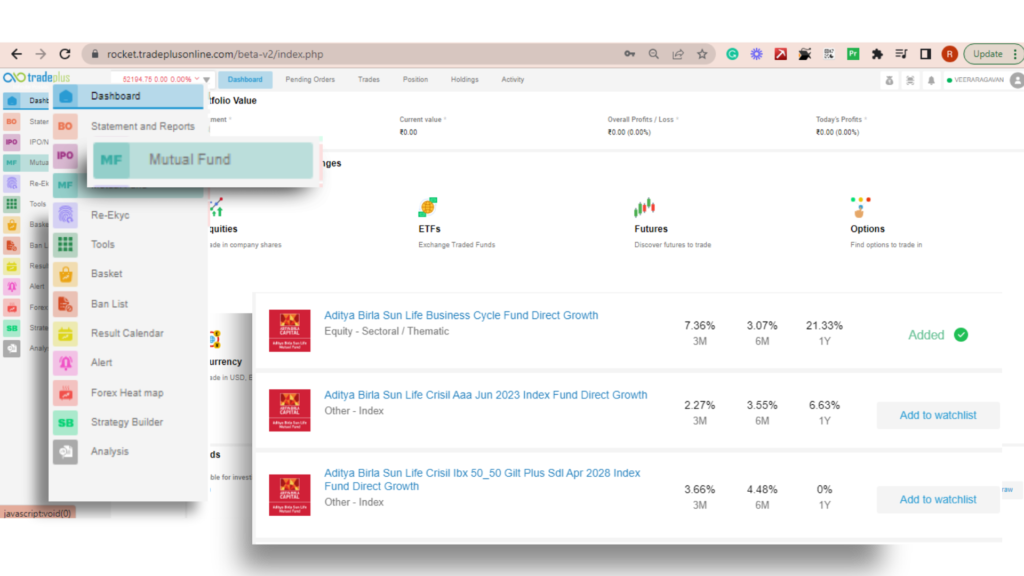Select the Alert bell icon in the menu

[x=64, y=362]
